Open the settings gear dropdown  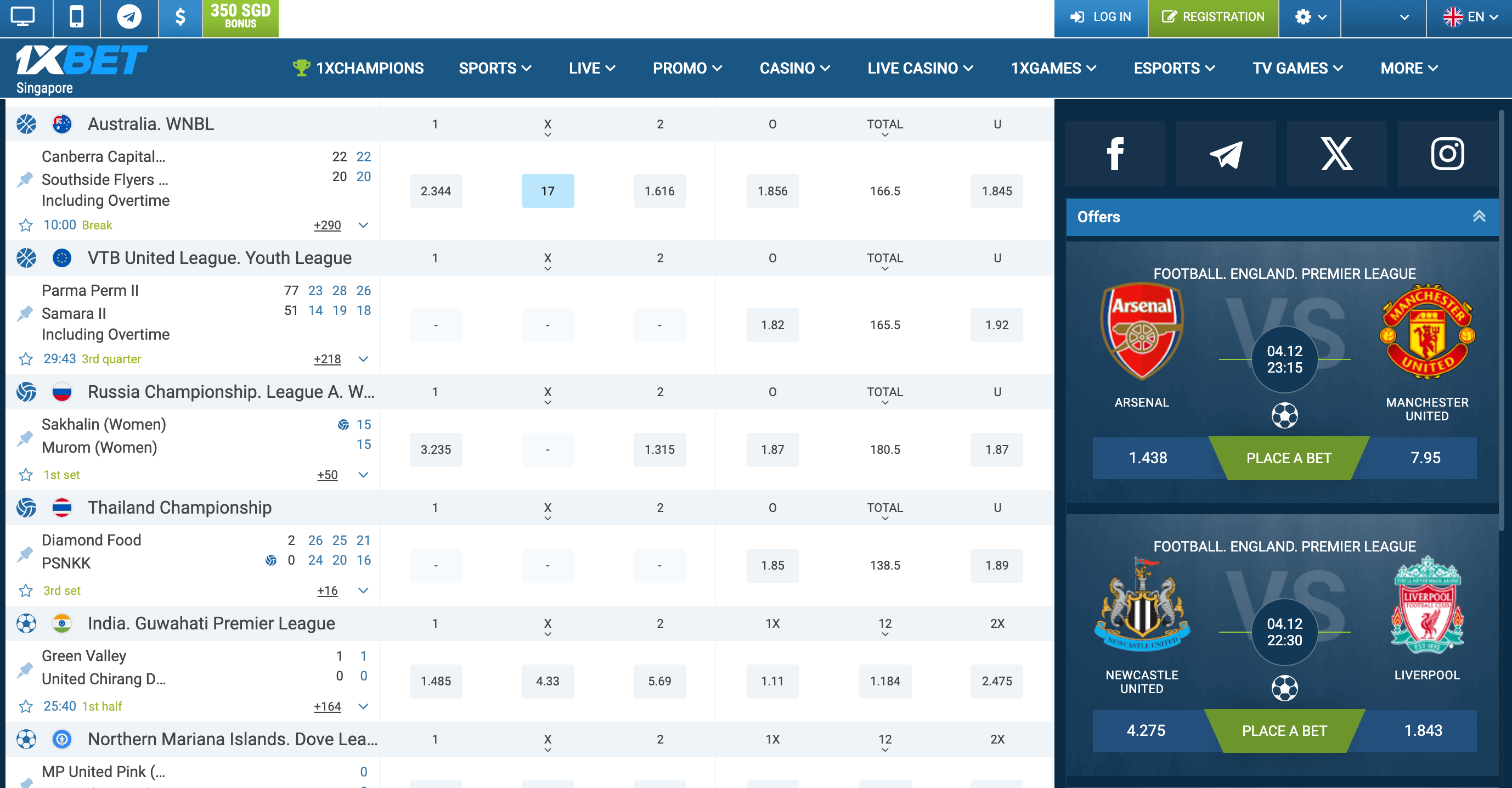[x=1310, y=16]
